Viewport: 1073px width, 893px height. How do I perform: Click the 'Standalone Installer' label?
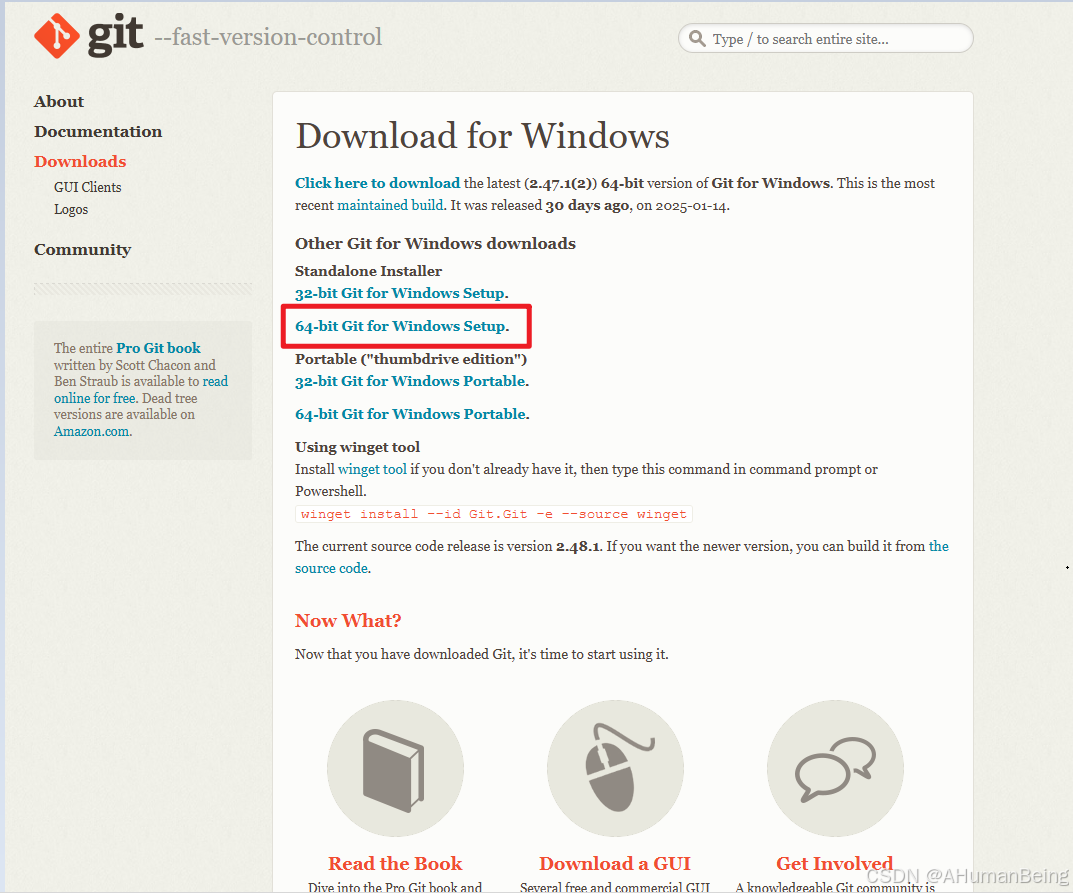tap(368, 271)
